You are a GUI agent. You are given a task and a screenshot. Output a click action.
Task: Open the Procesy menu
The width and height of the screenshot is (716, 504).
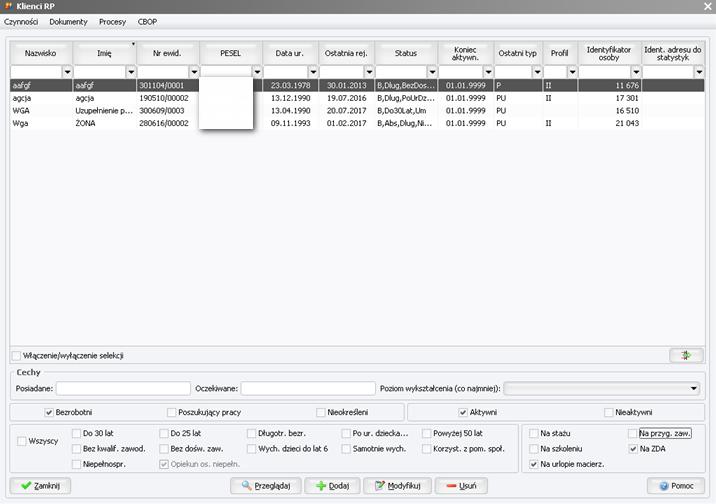tap(112, 21)
